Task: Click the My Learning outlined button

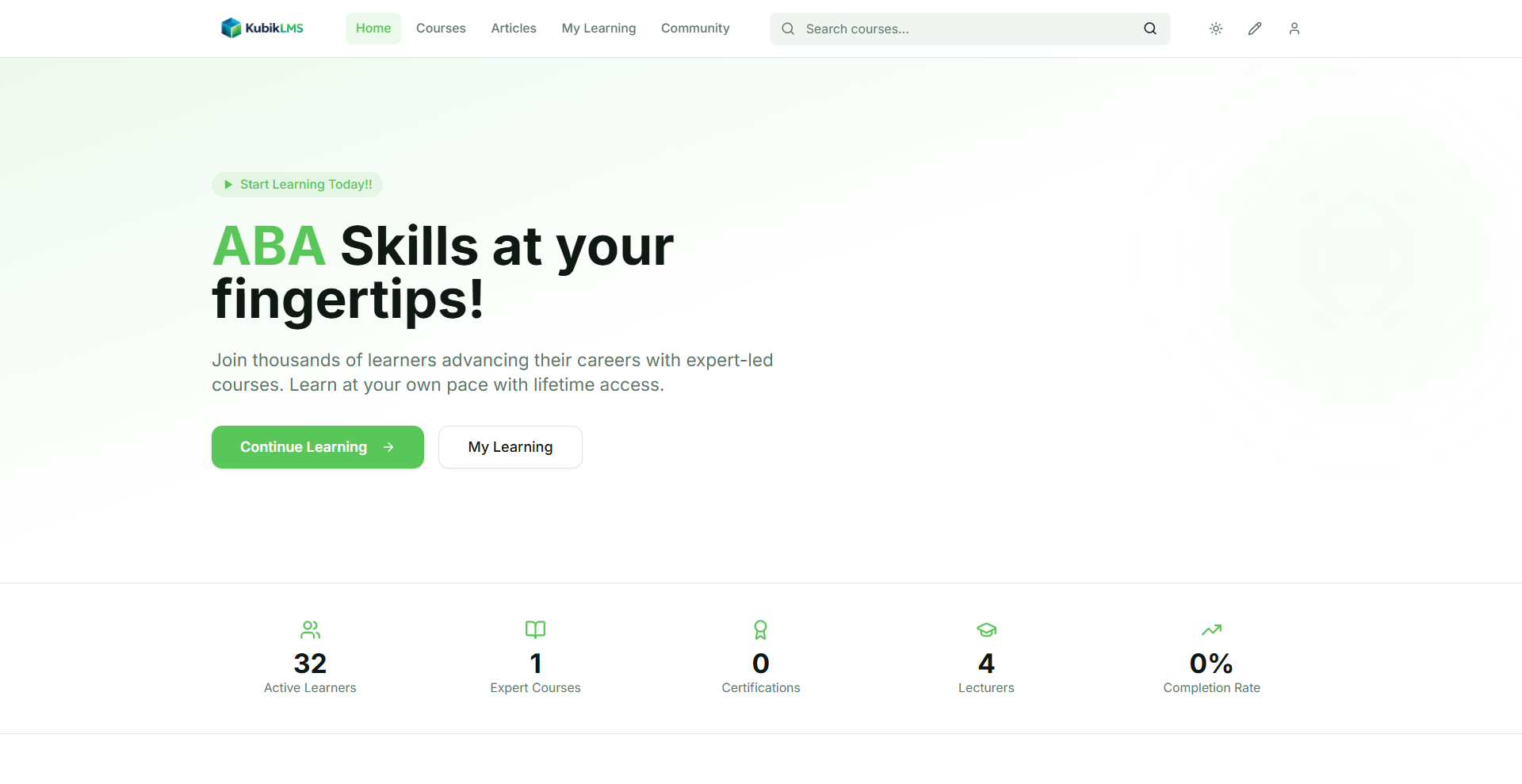Action: click(511, 447)
